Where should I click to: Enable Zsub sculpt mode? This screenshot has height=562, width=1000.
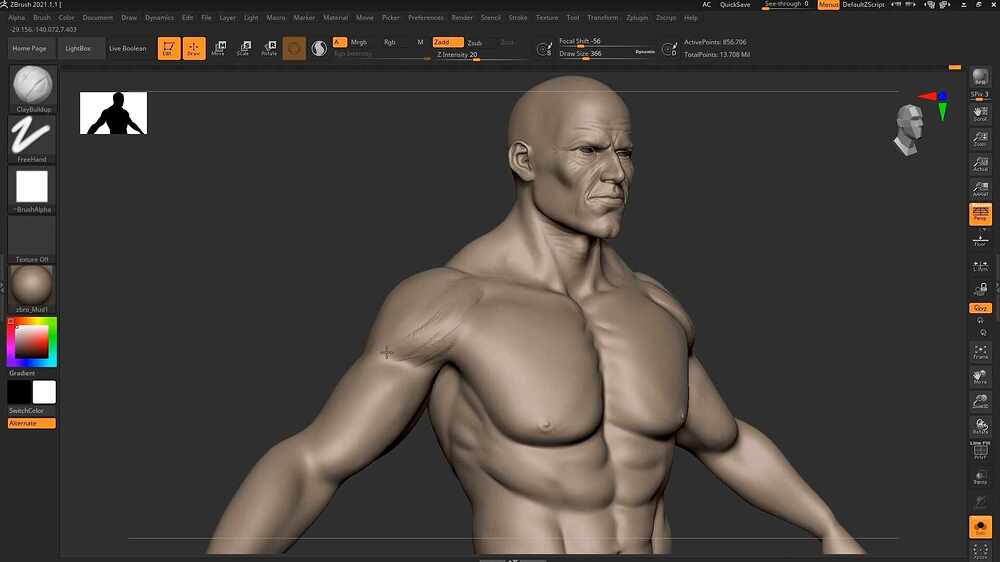tap(474, 43)
